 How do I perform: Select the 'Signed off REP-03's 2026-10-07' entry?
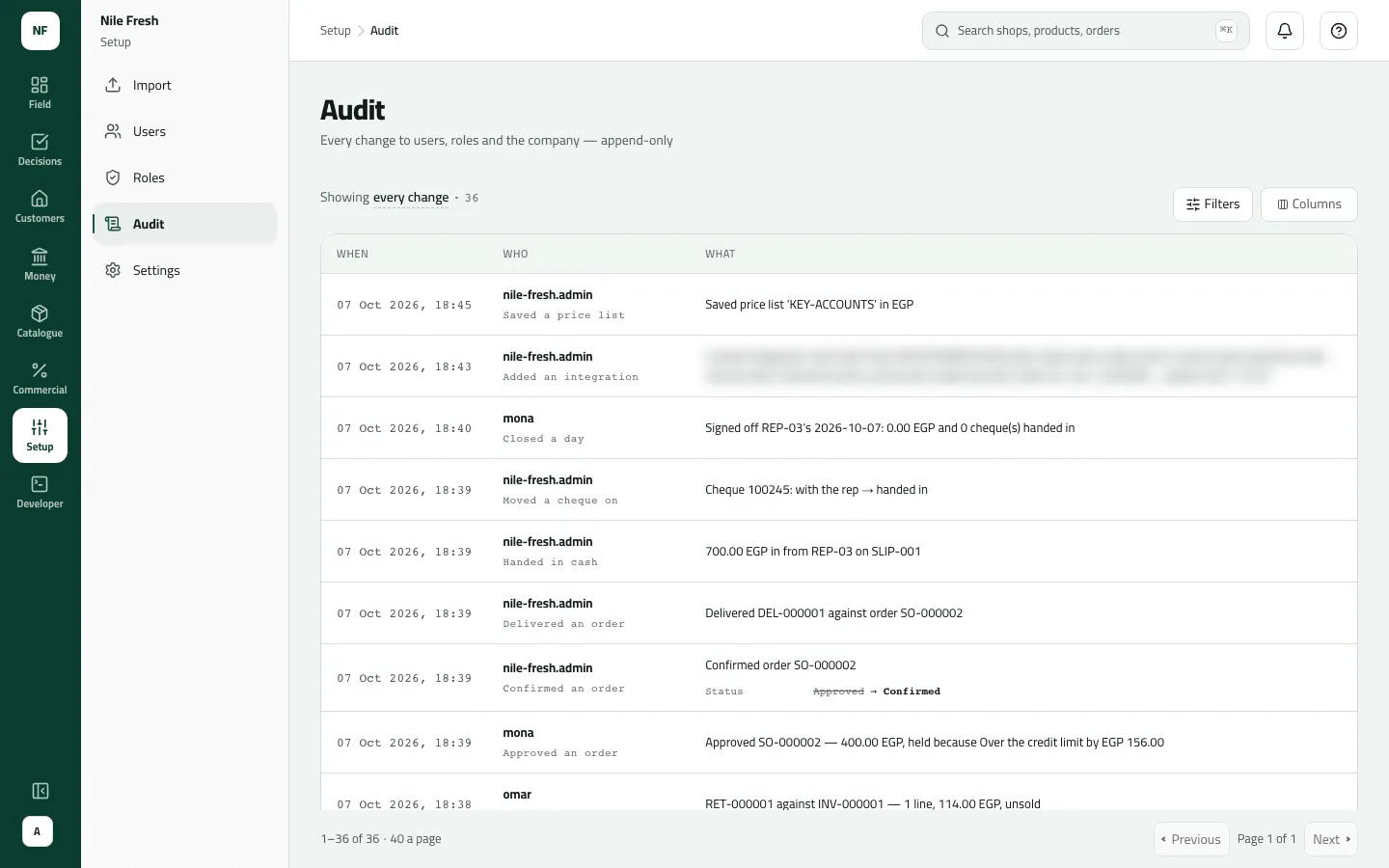point(839,428)
